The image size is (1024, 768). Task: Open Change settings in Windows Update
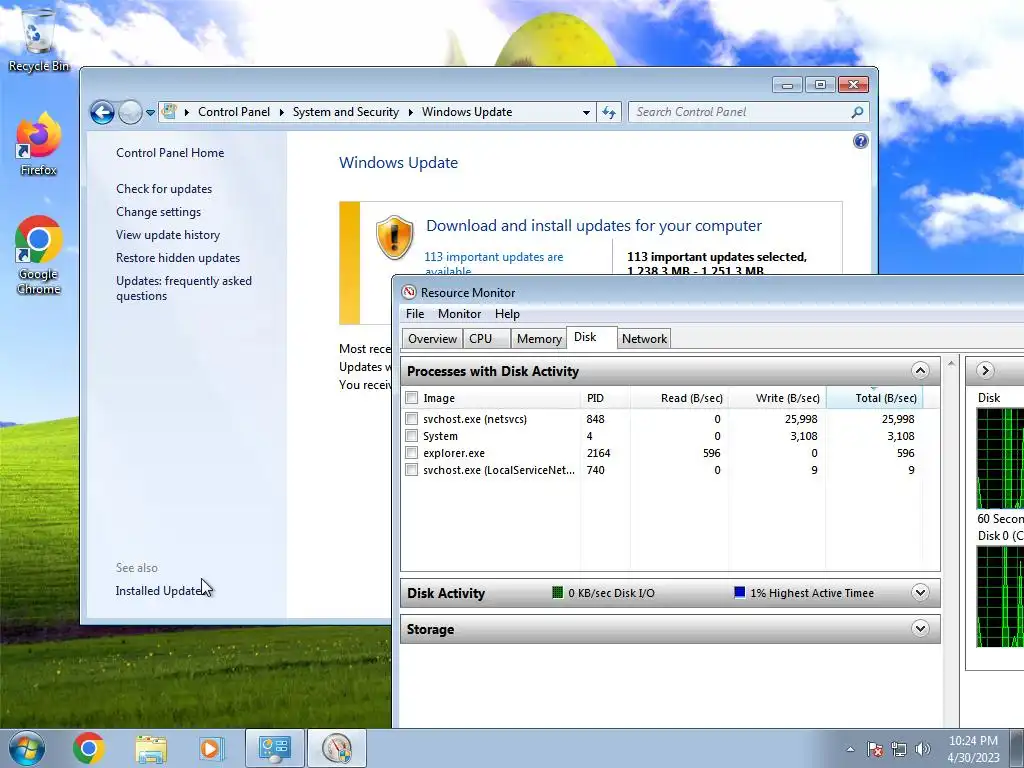coord(159,212)
